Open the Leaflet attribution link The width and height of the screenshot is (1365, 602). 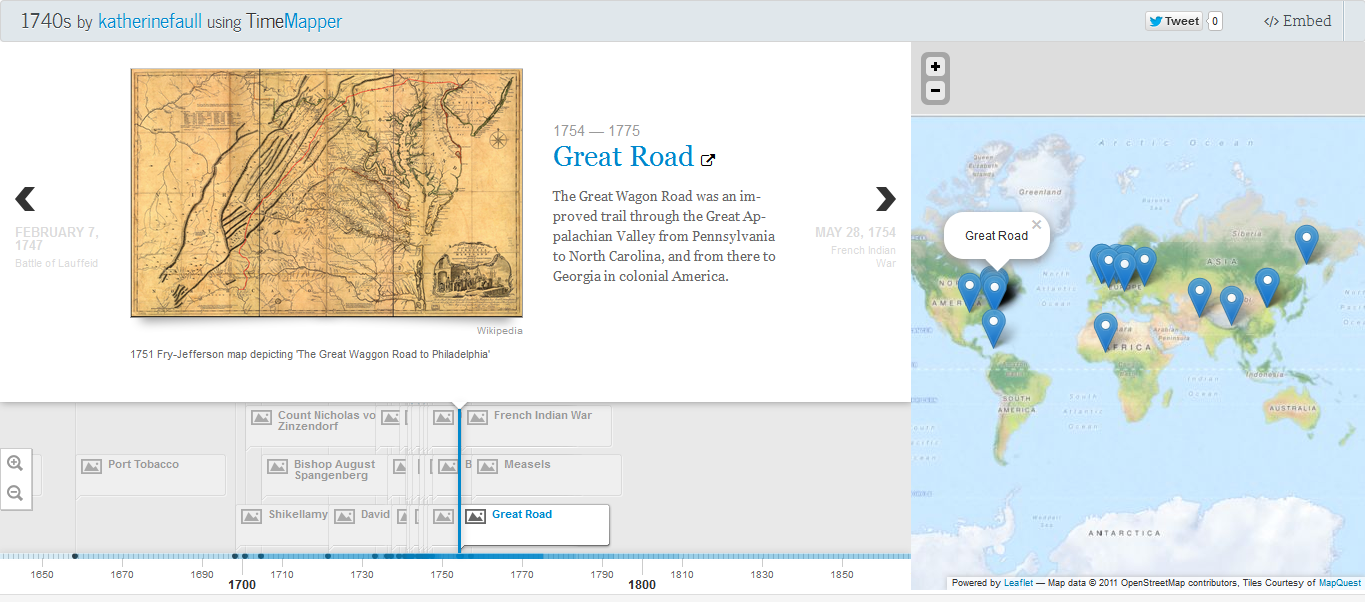[x=1018, y=583]
